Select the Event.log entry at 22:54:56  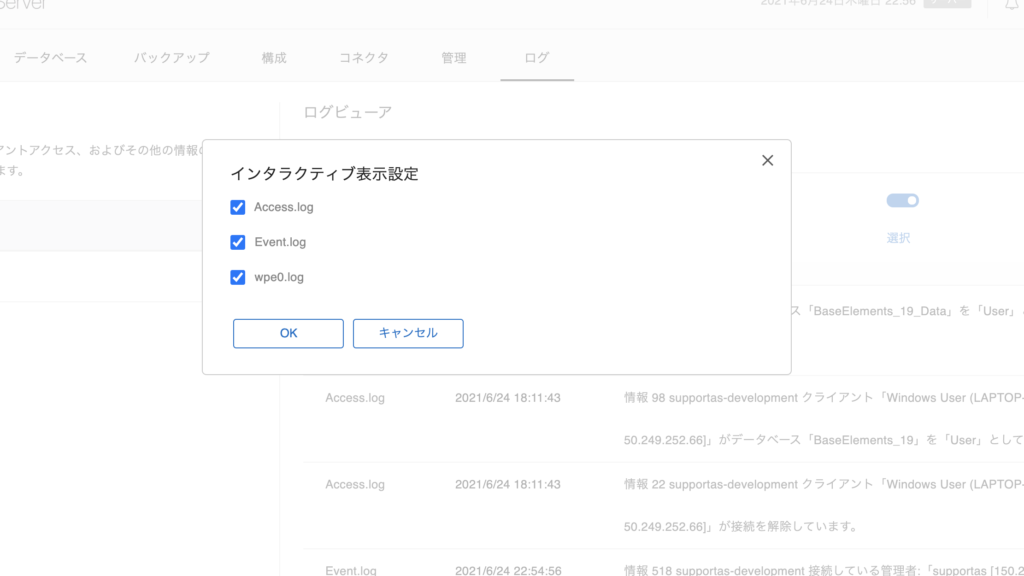[351, 570]
